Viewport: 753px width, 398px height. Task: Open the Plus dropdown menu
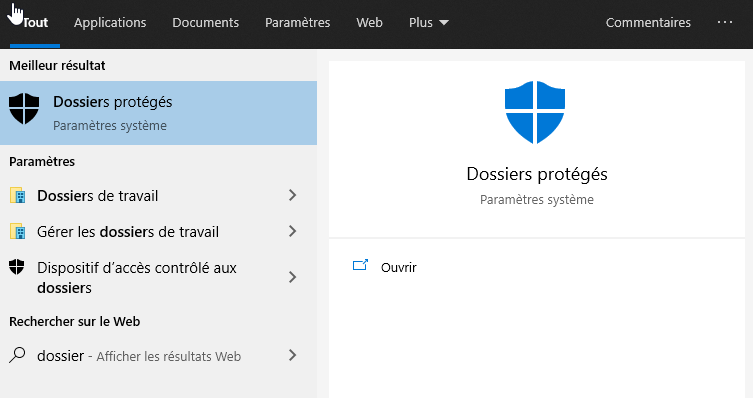pyautogui.click(x=428, y=23)
